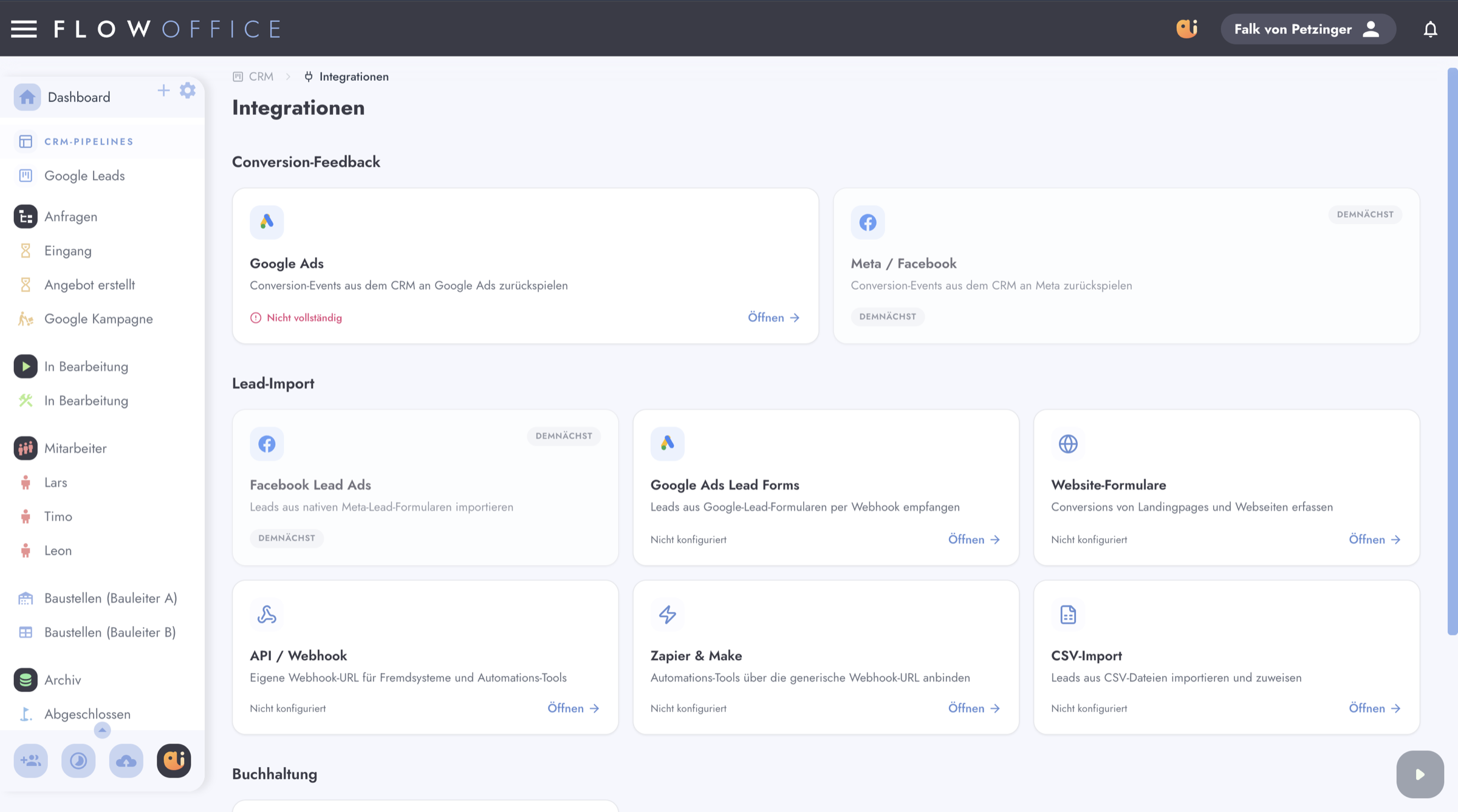Click the Dashboard home icon
This screenshot has width=1458, height=812.
pyautogui.click(x=27, y=97)
